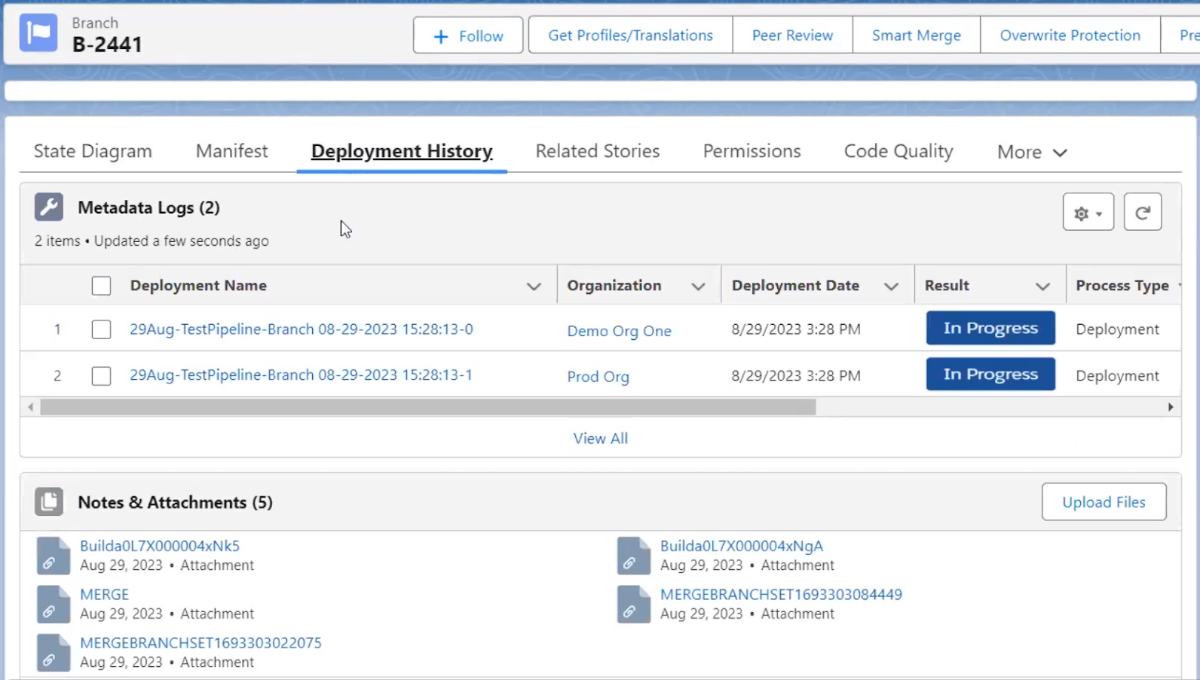The height and width of the screenshot is (680, 1200).
Task: Open attachment Builda0L7X000004xNk5
Action: (x=160, y=546)
